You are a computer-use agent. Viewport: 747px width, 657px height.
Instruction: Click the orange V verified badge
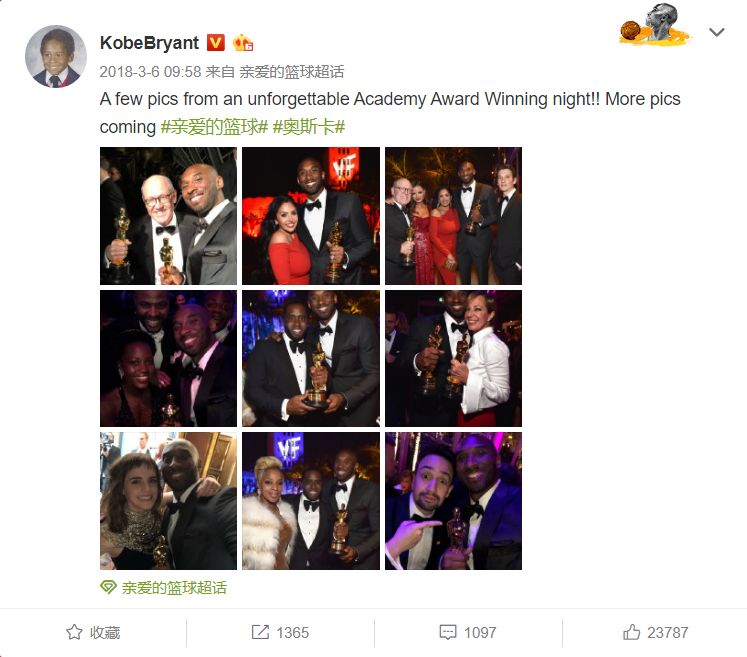point(215,43)
